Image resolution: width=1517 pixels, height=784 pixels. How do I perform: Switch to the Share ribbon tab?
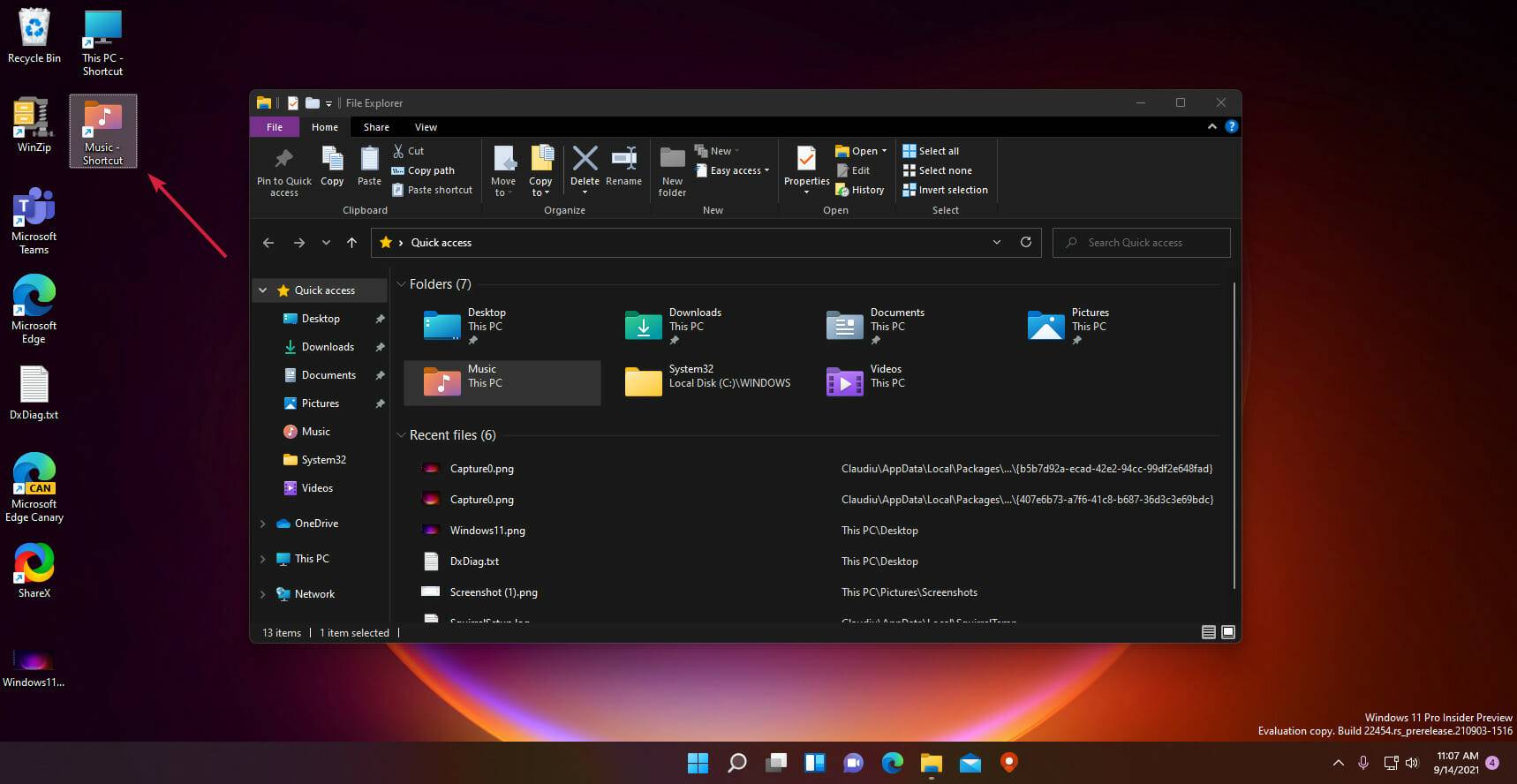[376, 127]
